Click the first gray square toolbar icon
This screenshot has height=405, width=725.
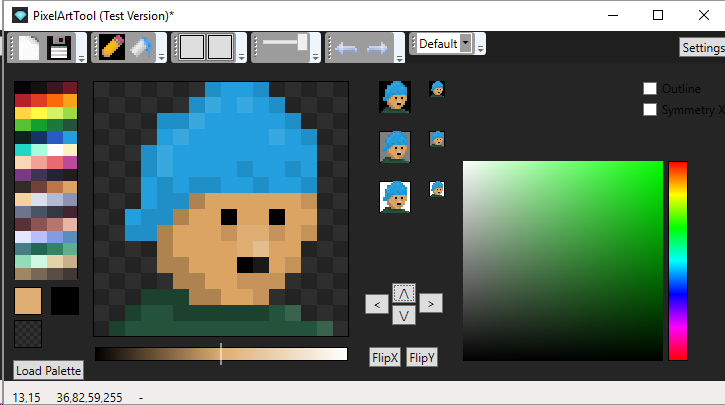(x=192, y=47)
